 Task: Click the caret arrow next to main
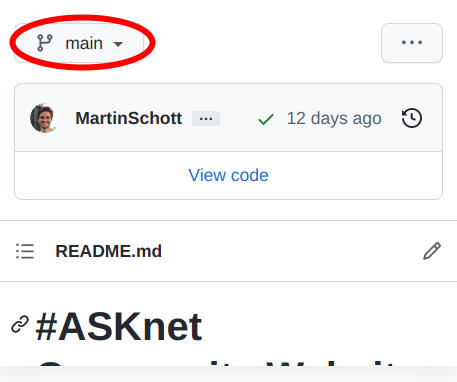point(118,44)
